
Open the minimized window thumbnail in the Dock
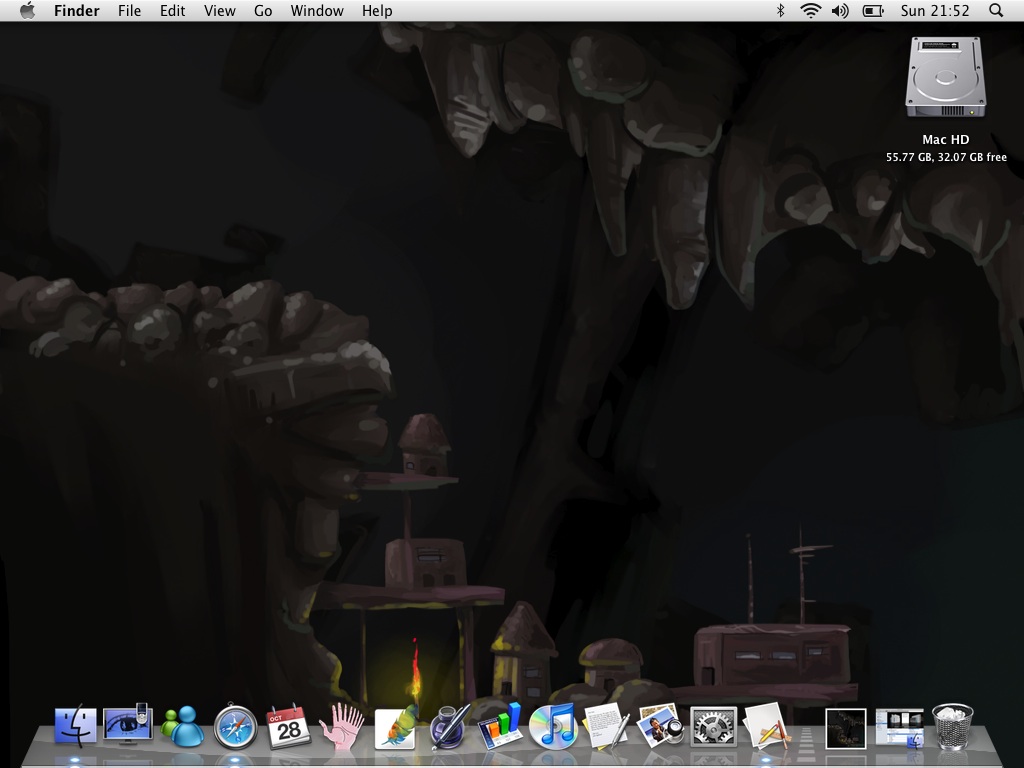(x=899, y=728)
